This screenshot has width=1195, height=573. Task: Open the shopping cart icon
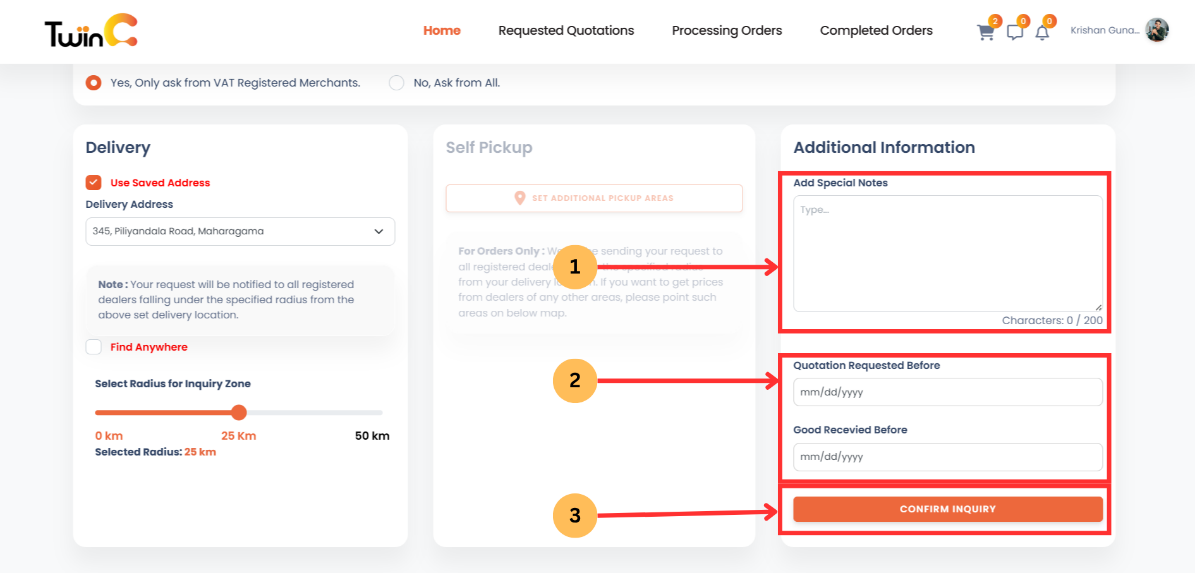985,32
